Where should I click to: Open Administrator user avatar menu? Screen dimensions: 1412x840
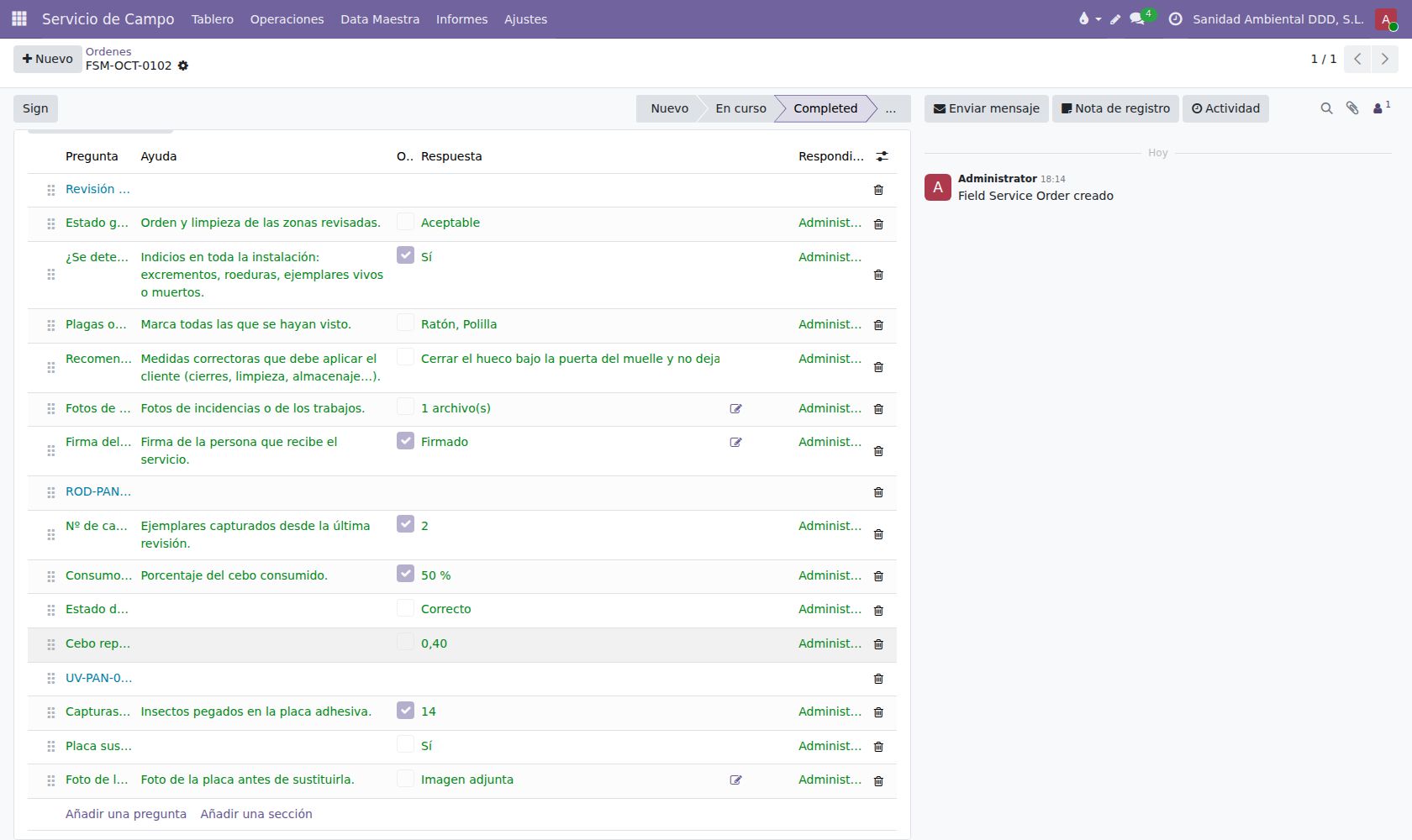coord(1386,18)
